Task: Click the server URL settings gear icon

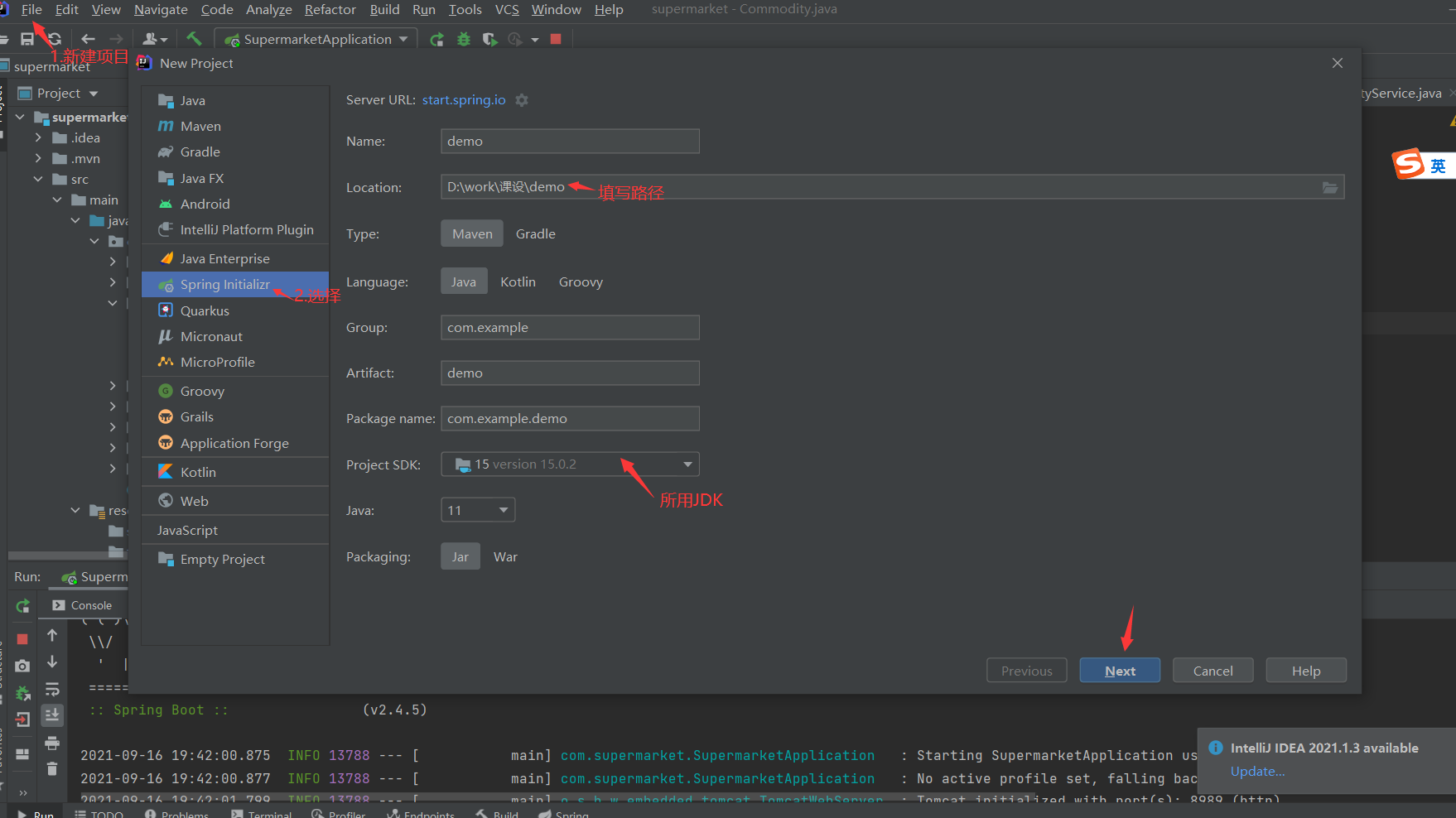Action: (x=522, y=100)
